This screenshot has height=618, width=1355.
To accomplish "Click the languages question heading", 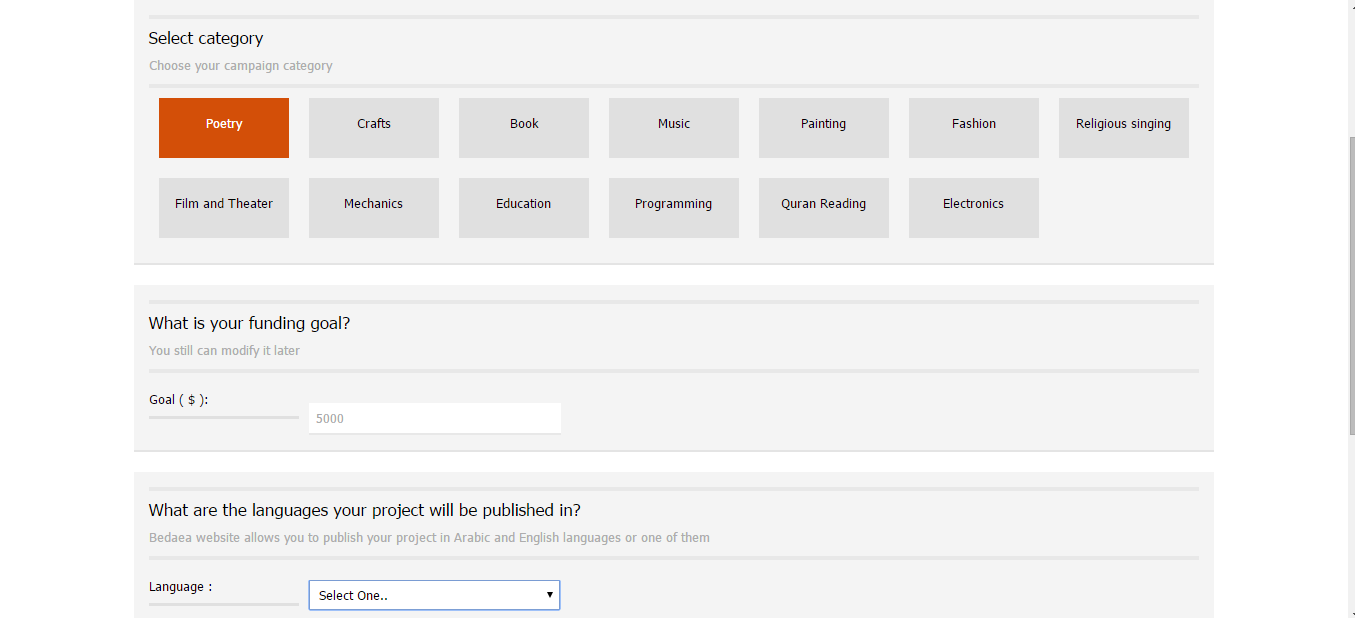I will coord(365,510).
